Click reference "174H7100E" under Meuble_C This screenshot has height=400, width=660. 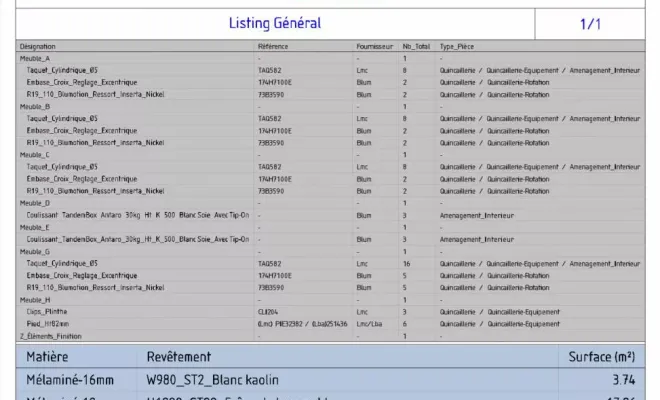tap(274, 179)
